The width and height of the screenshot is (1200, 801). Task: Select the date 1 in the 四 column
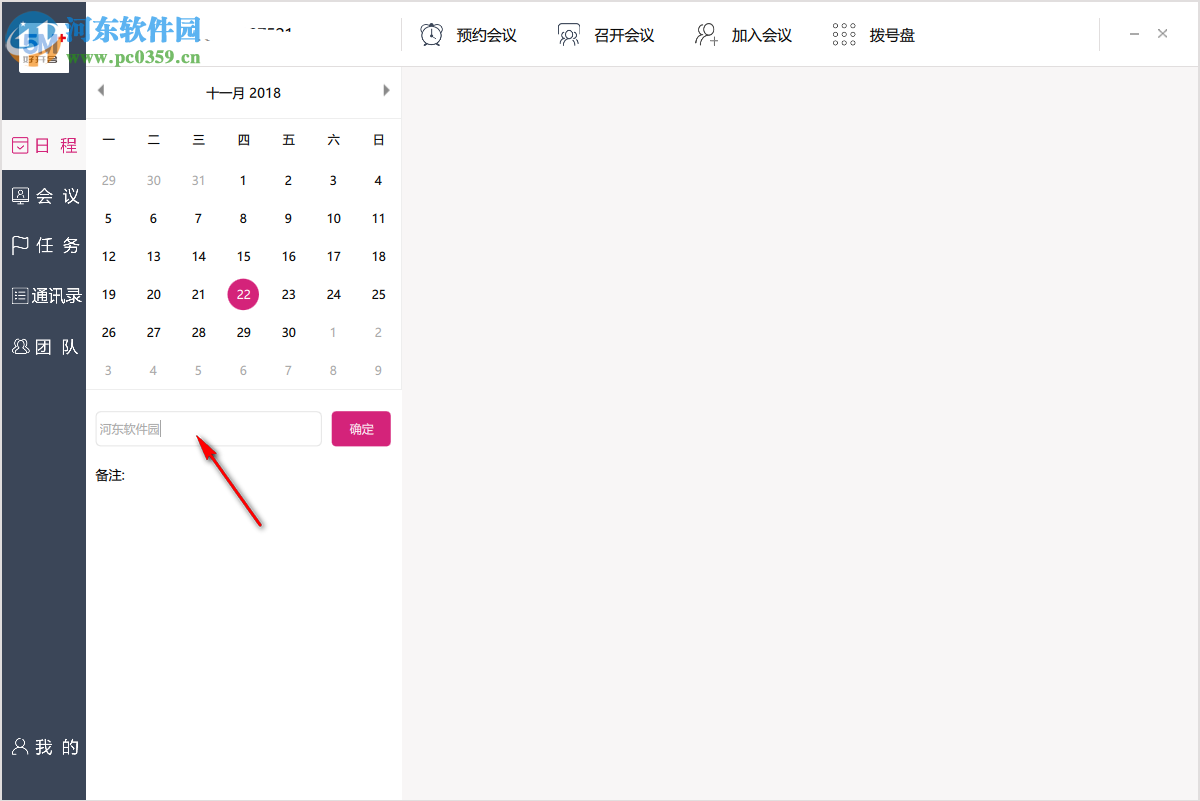(x=243, y=180)
